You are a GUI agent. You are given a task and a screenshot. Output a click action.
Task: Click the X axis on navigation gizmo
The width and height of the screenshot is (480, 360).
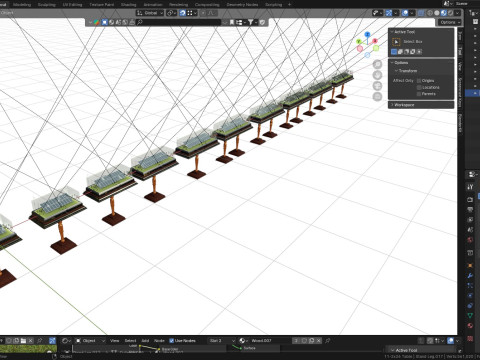point(375,41)
